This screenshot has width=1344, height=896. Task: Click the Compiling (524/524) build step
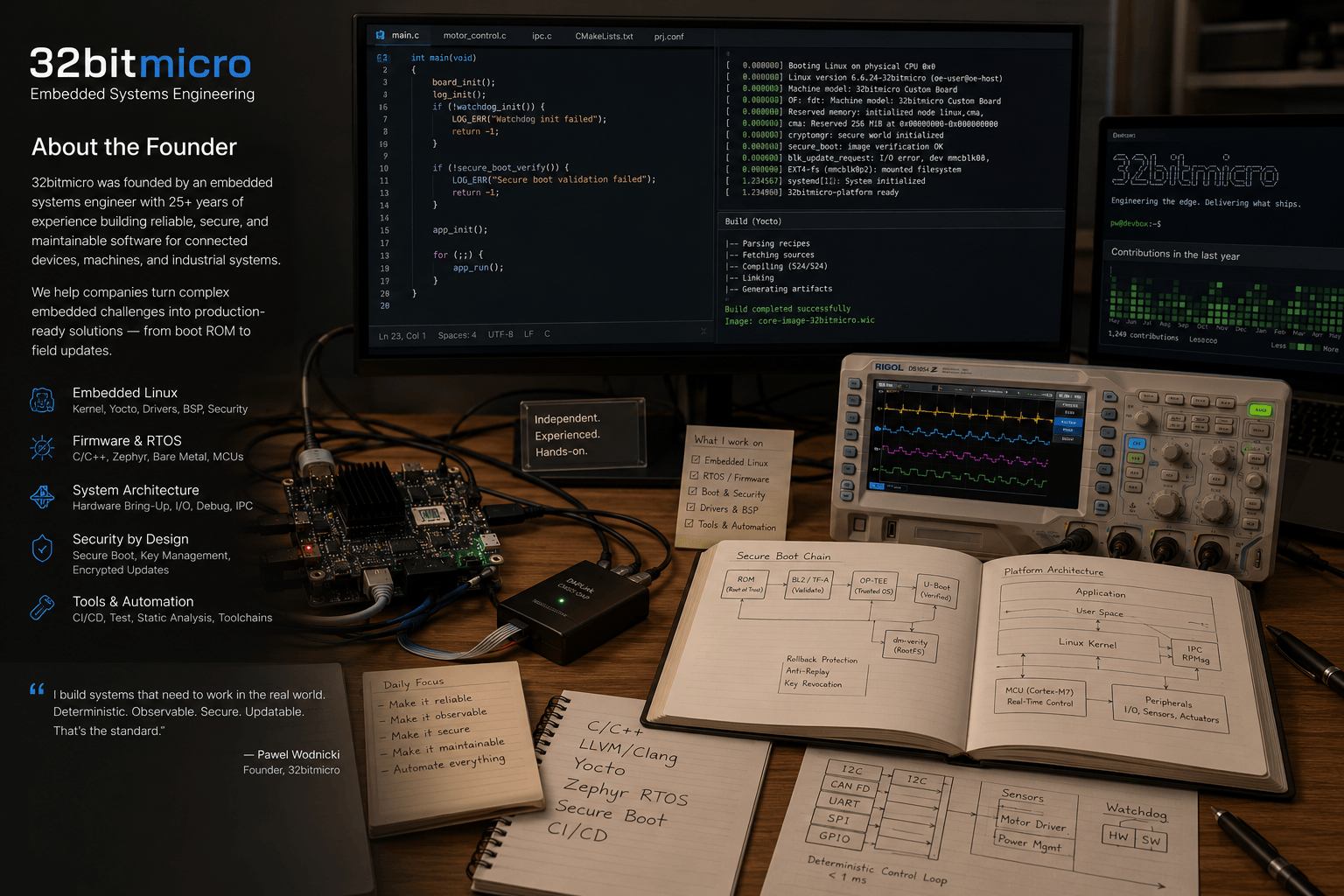point(784,266)
